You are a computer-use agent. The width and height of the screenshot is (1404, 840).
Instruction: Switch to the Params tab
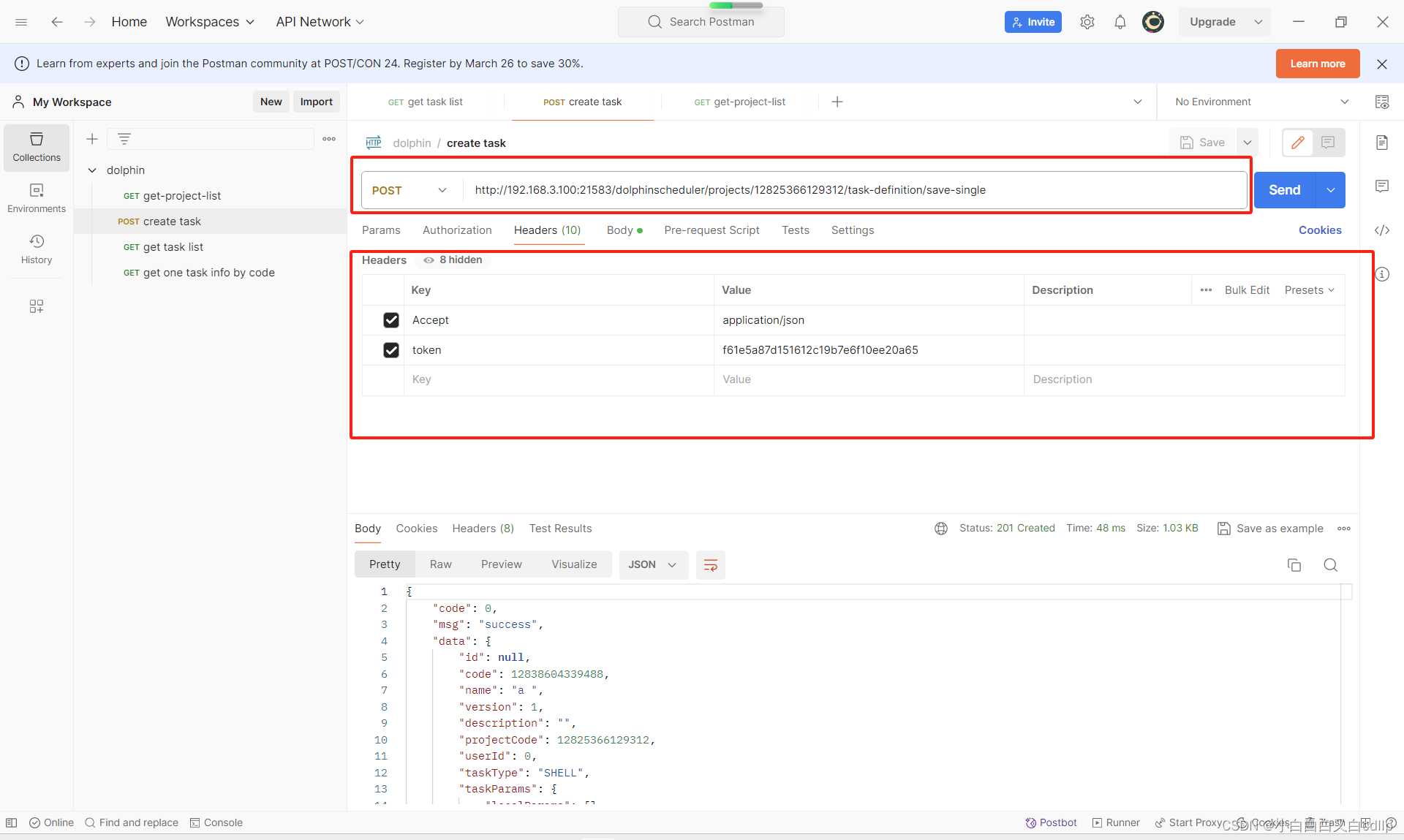tap(381, 230)
